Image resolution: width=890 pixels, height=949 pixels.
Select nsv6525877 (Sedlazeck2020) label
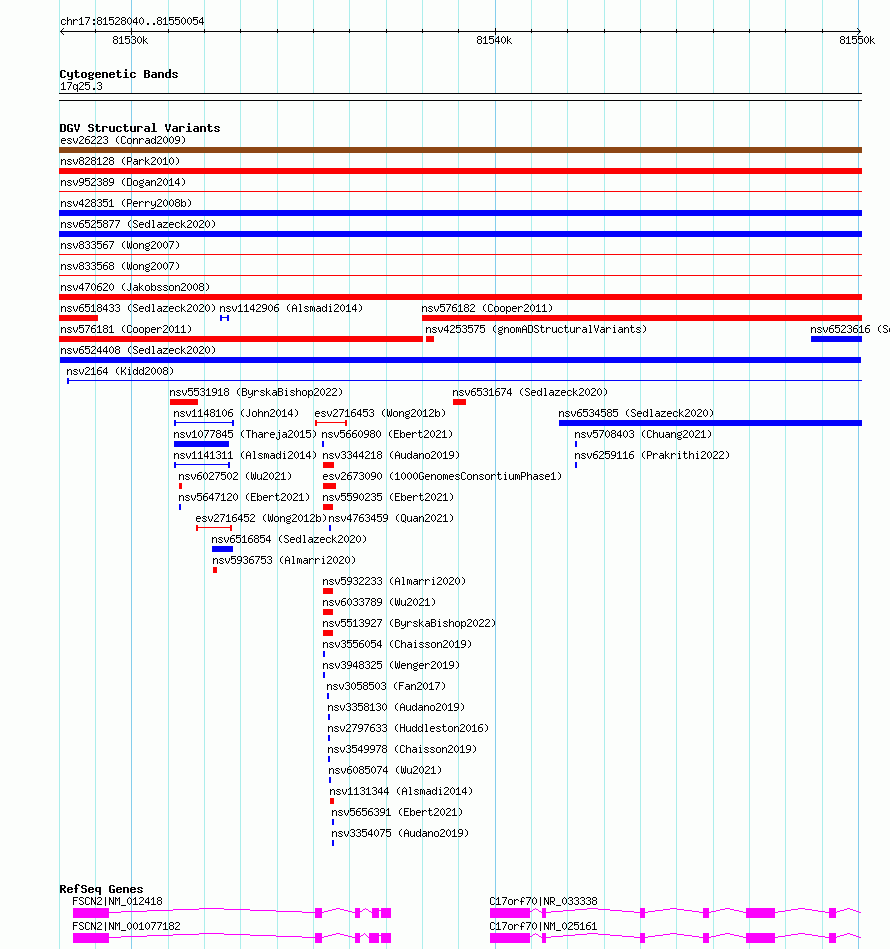(x=138, y=225)
